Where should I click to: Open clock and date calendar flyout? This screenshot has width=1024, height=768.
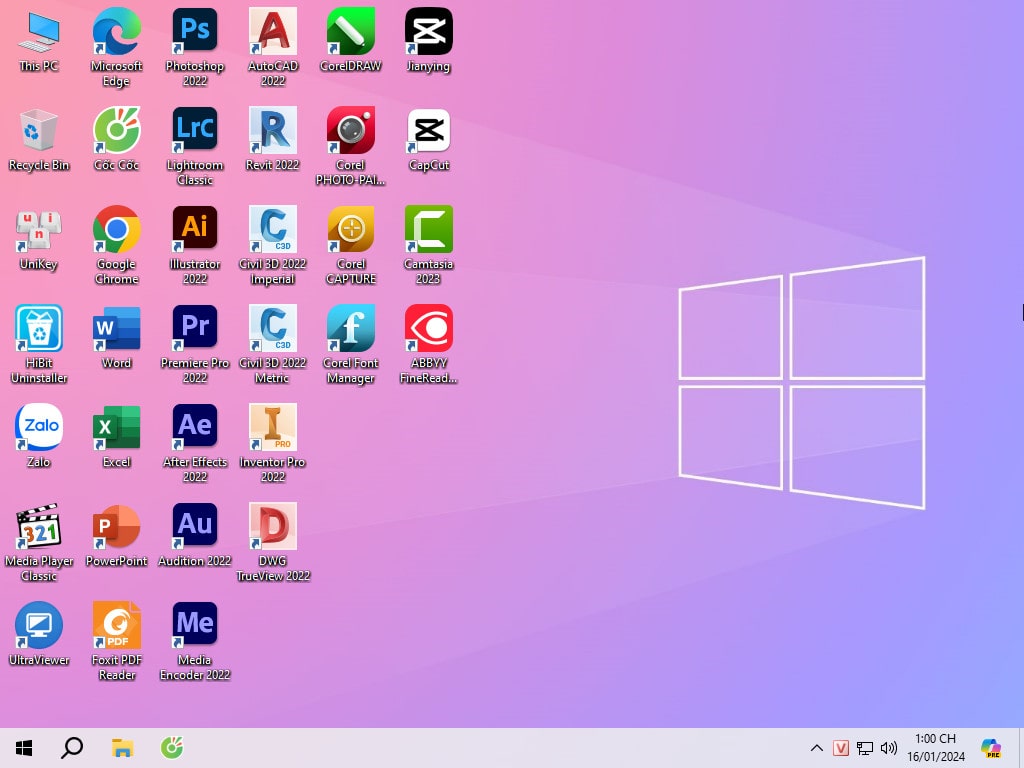tap(935, 748)
